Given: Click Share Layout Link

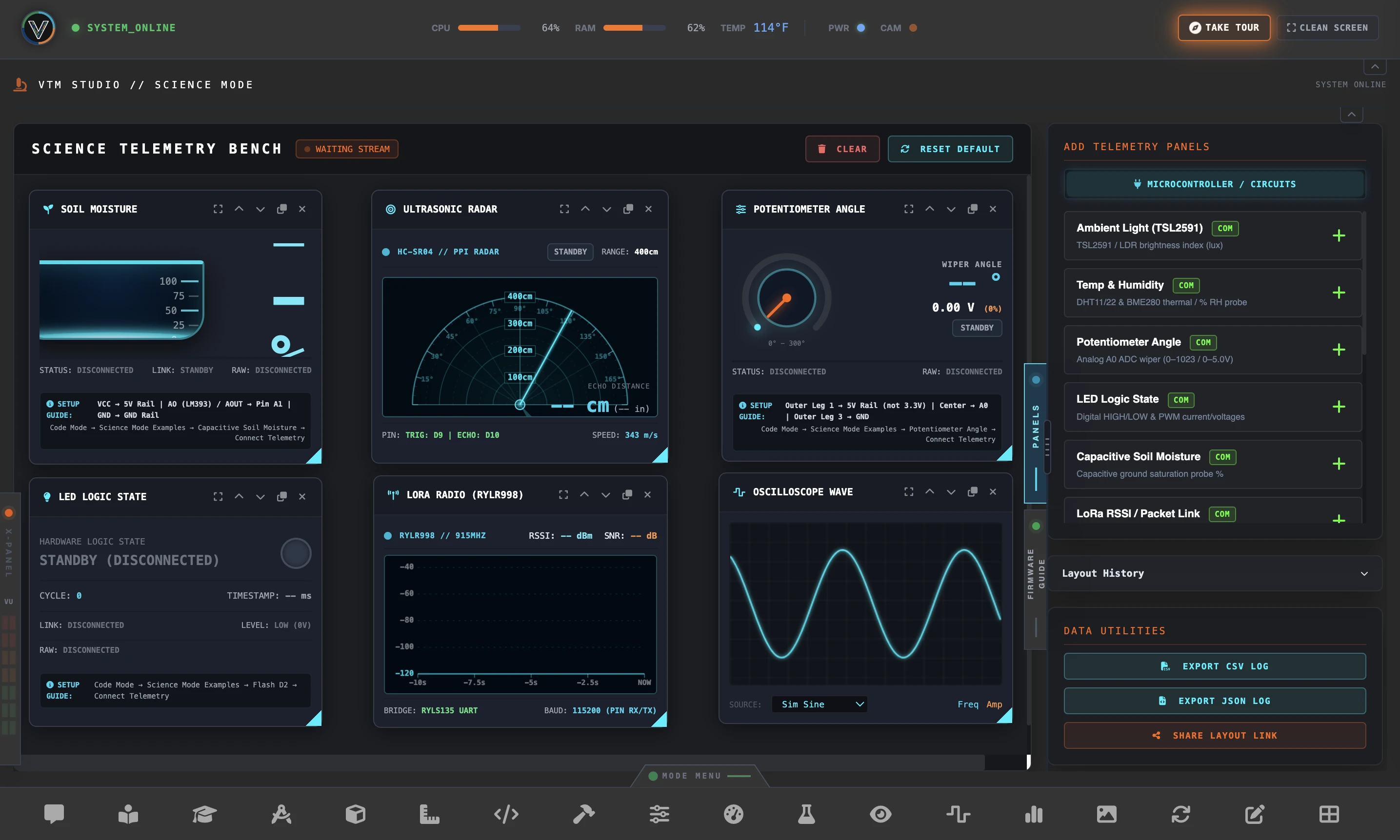Looking at the screenshot, I should point(1214,735).
